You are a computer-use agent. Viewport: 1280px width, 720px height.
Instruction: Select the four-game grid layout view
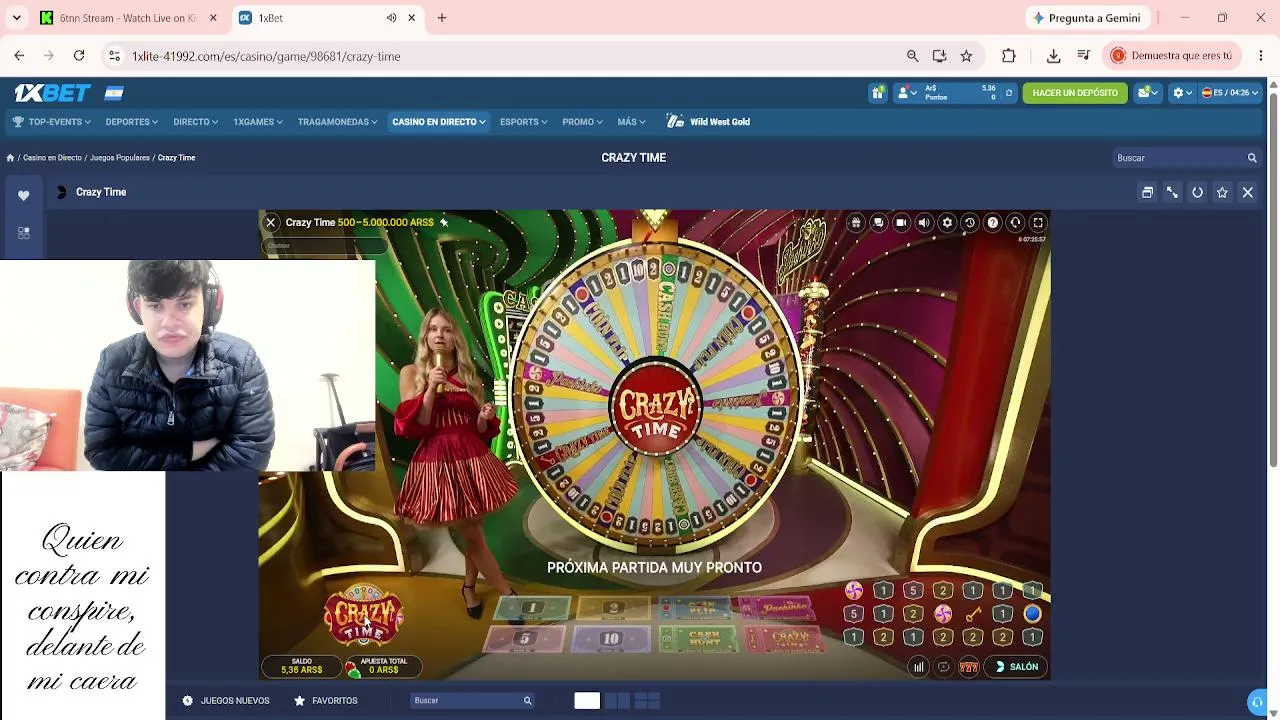647,701
